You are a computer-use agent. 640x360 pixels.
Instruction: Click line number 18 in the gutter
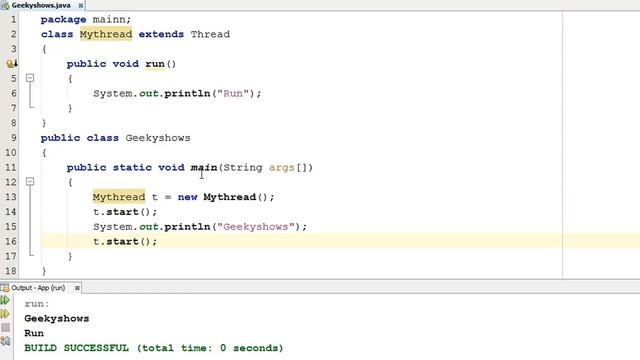[x=11, y=271]
